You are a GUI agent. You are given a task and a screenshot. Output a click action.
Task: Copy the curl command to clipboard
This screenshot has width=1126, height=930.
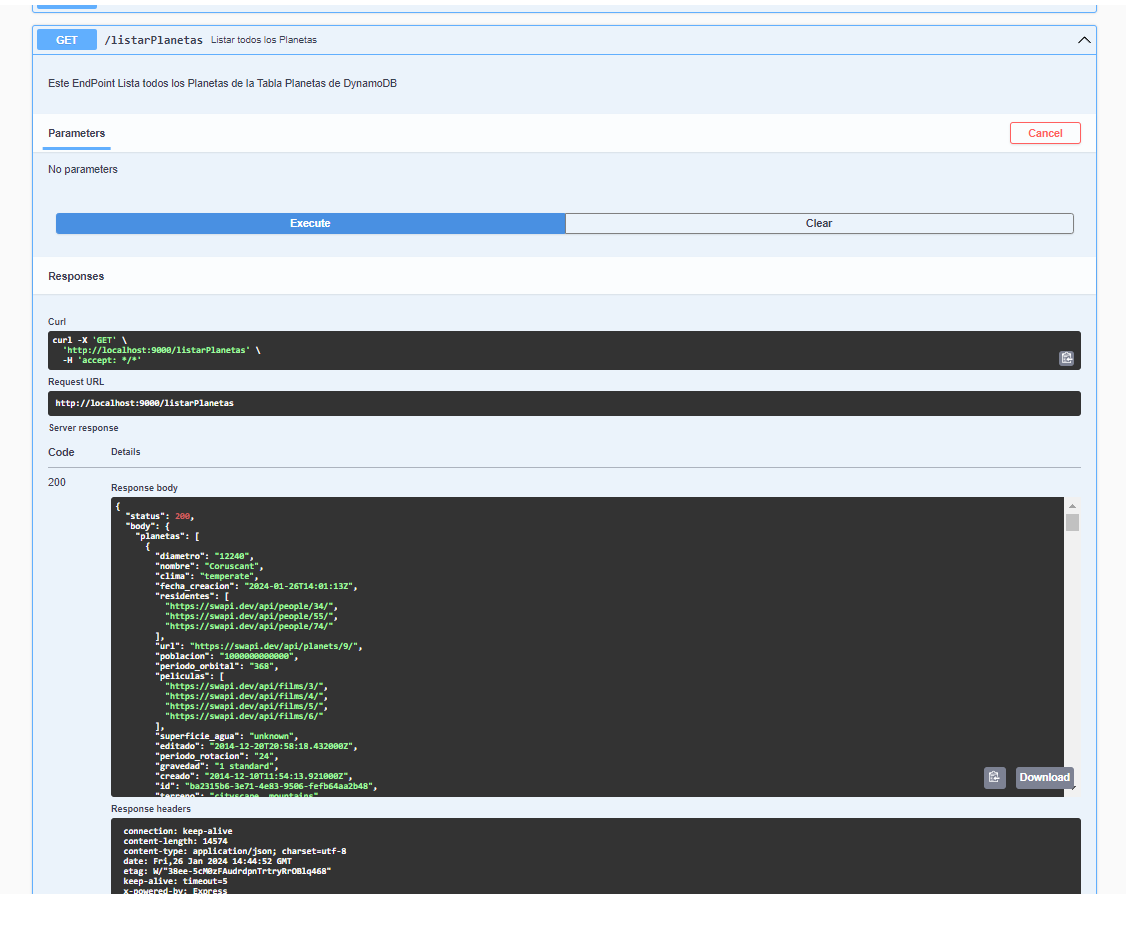click(x=1066, y=358)
